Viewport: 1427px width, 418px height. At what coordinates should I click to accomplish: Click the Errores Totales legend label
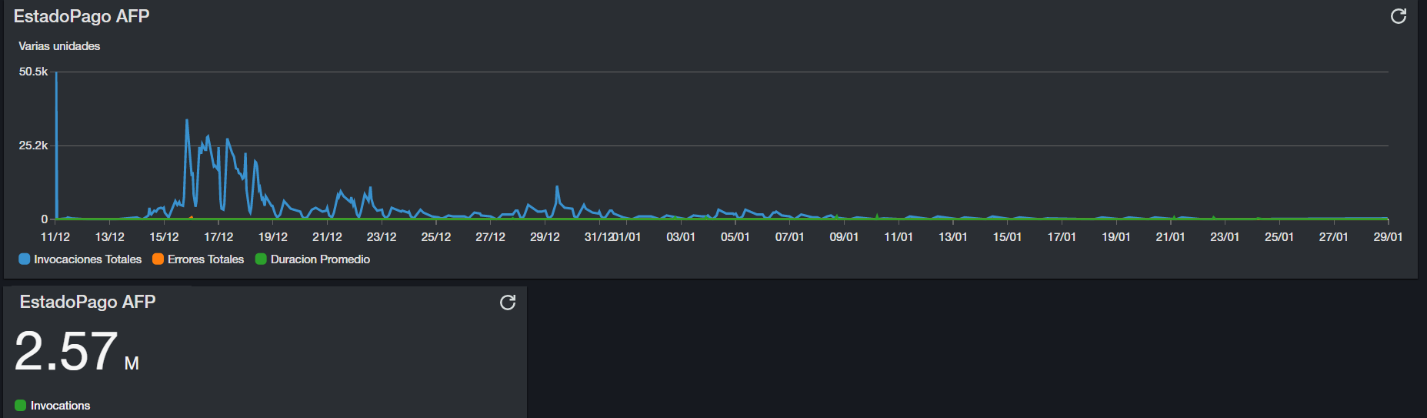205,259
